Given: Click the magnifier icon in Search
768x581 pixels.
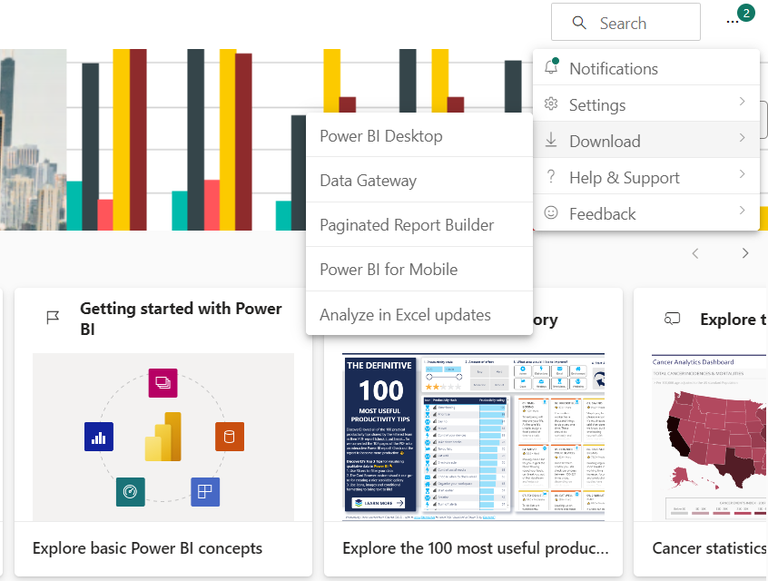Looking at the screenshot, I should click(579, 23).
